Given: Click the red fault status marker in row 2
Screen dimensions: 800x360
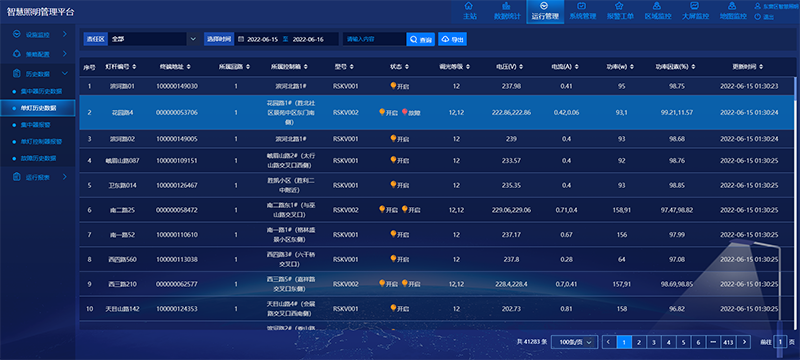Looking at the screenshot, I should [x=405, y=112].
